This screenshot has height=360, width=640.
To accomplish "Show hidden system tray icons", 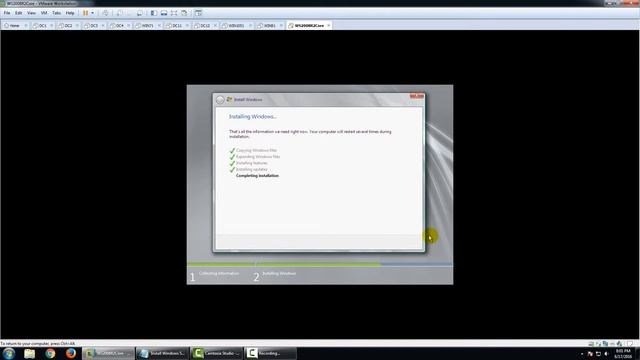I will coord(582,354).
